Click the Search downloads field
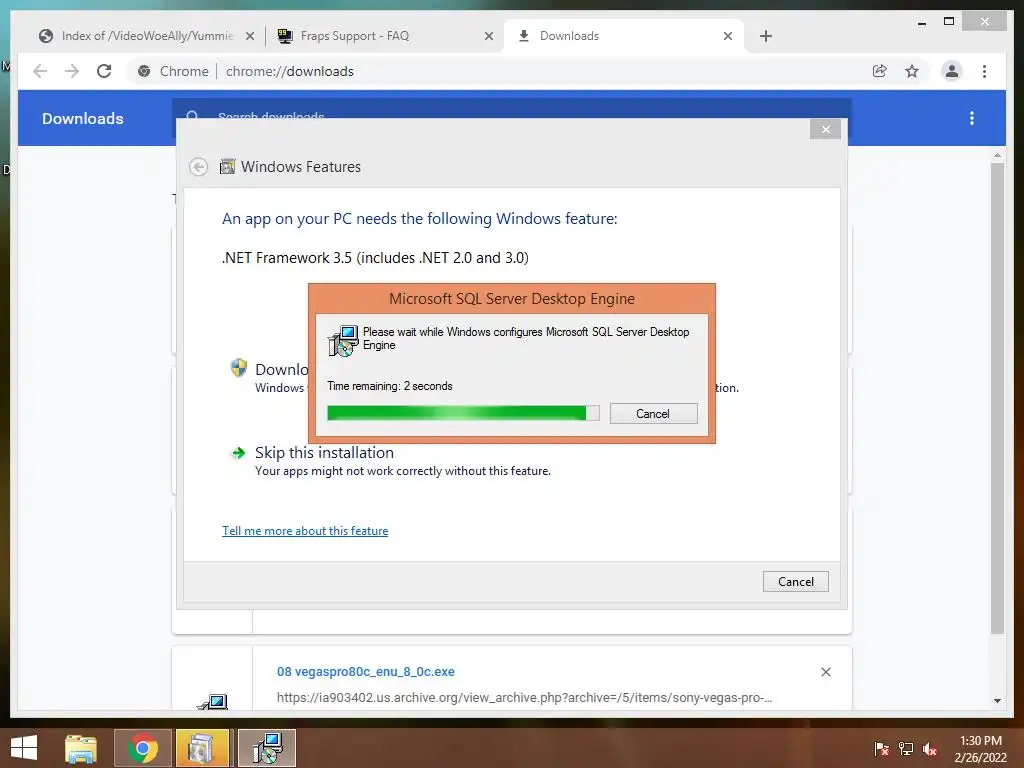The image size is (1024, 768). 512,109
